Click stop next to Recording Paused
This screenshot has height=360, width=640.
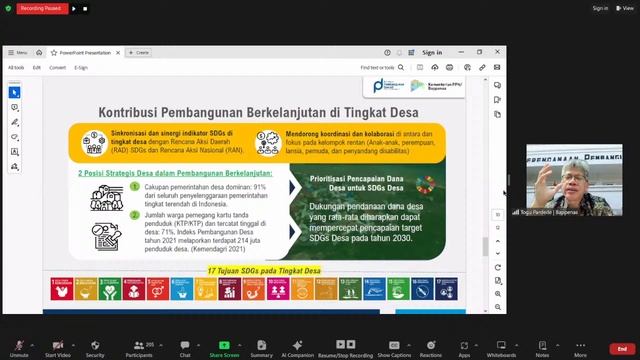(x=85, y=9)
